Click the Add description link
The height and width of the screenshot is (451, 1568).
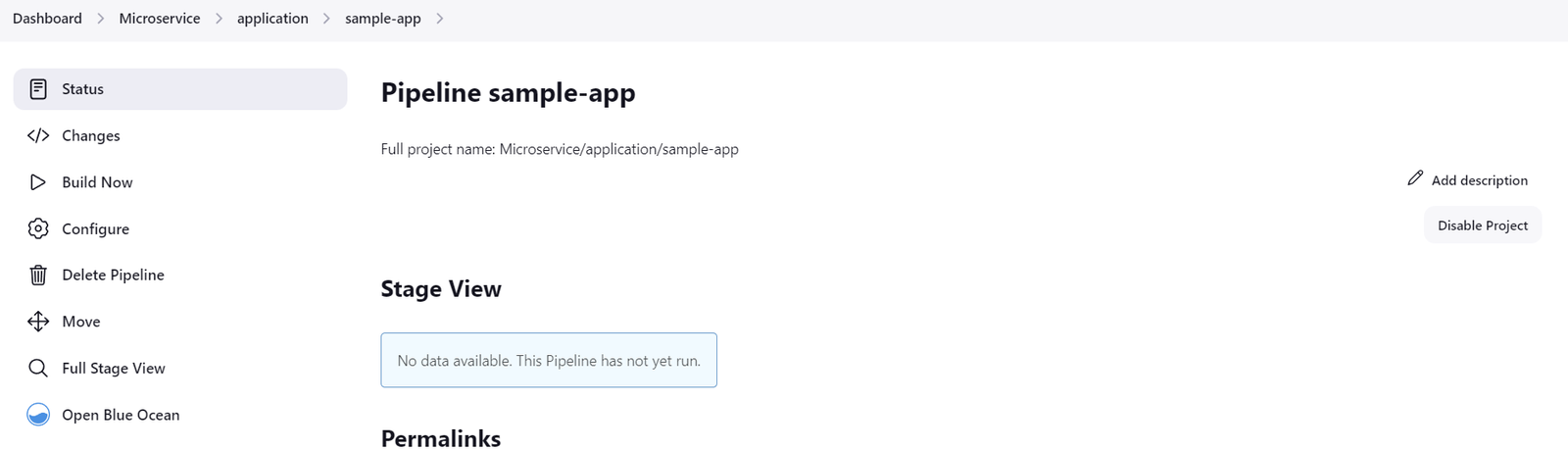(1479, 180)
